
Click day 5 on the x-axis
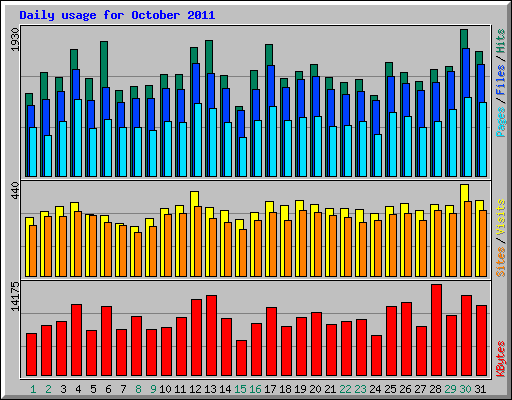(x=93, y=389)
